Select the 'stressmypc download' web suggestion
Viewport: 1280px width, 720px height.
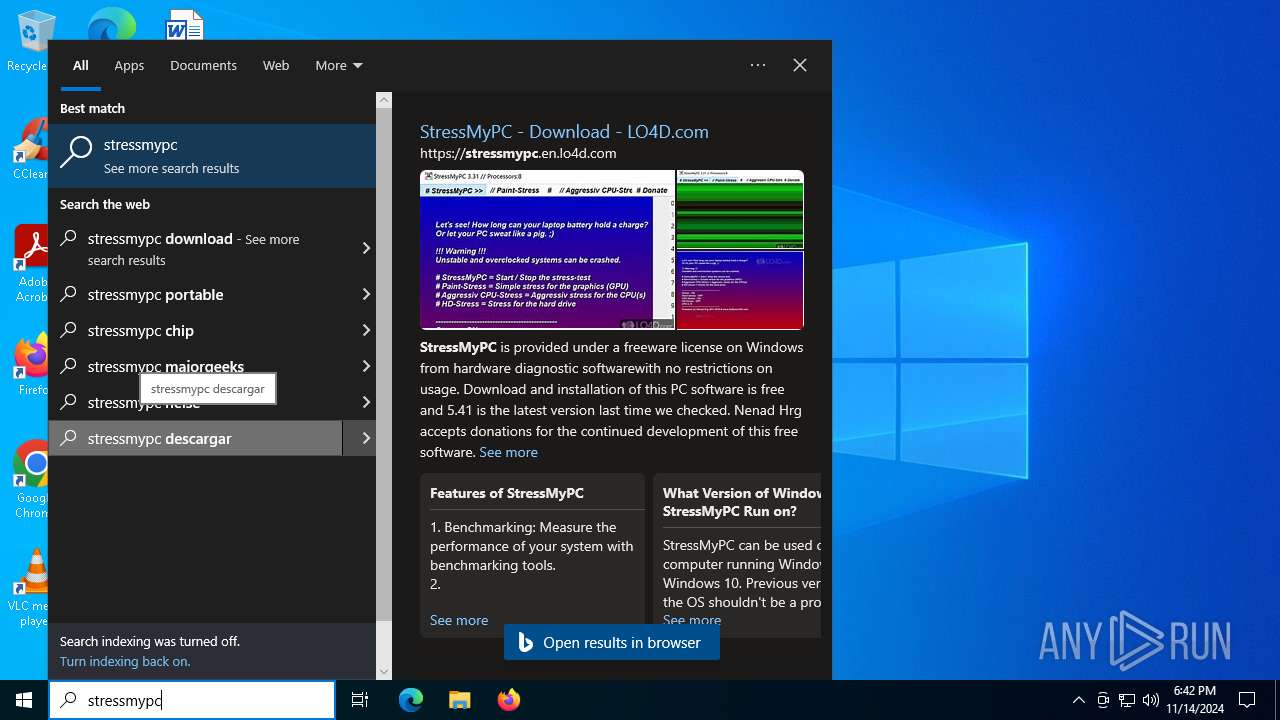(195, 249)
